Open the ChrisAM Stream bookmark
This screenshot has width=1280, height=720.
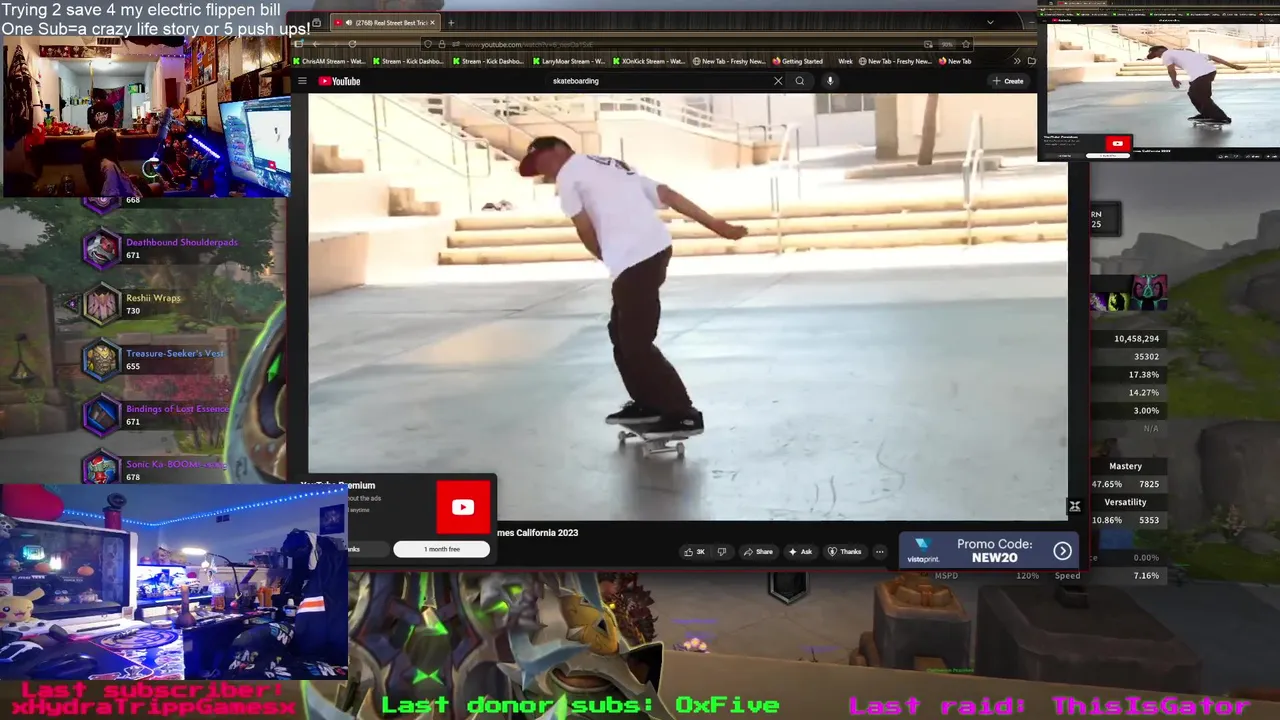click(331, 61)
